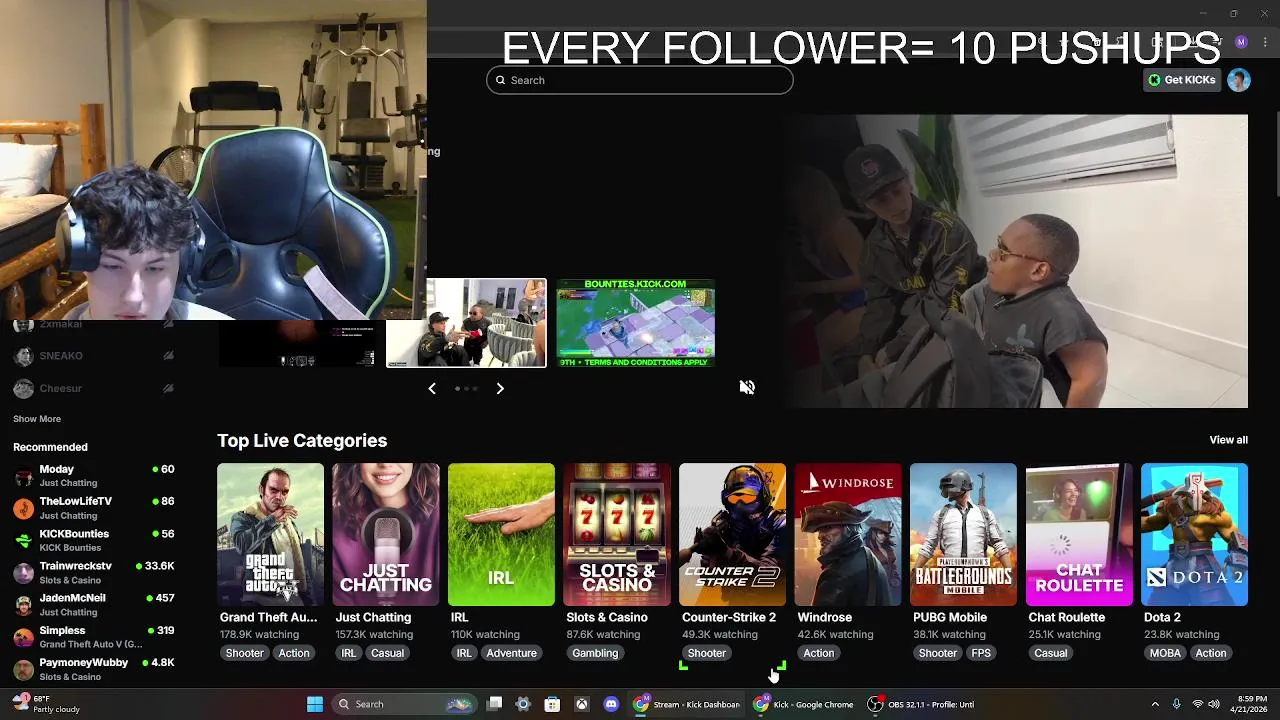Open JadenMcNeil's avatar icon
The image size is (1280, 720).
point(23,605)
